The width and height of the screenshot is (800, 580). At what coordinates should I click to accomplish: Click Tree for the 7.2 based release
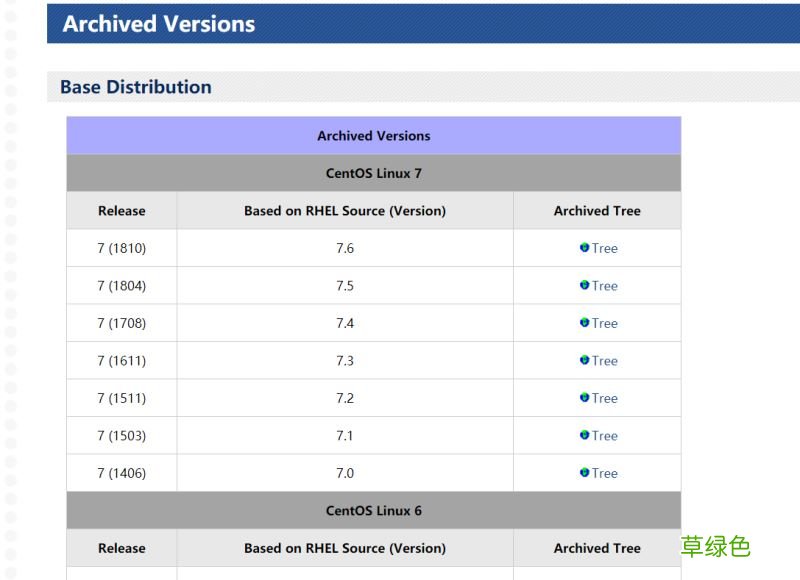tap(604, 398)
